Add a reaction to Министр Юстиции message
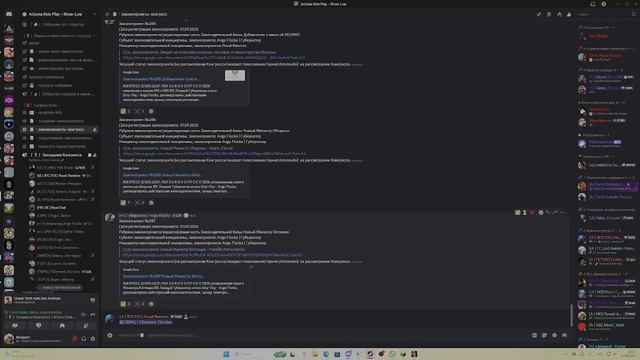Image resolution: width=640 pixels, height=360 pixels. pyautogui.click(x=151, y=304)
